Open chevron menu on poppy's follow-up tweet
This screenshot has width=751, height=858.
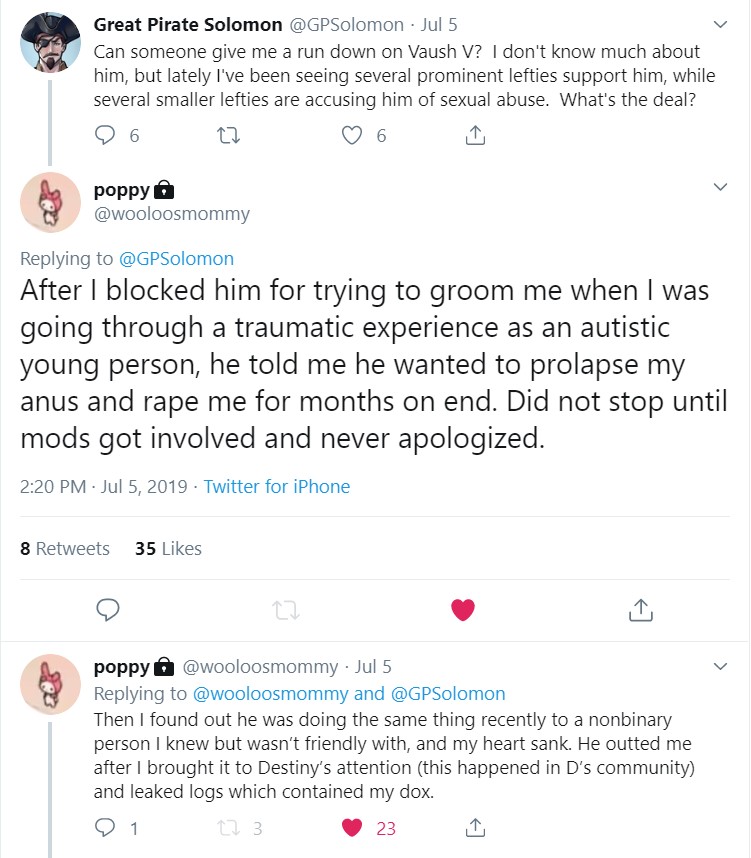[x=719, y=666]
